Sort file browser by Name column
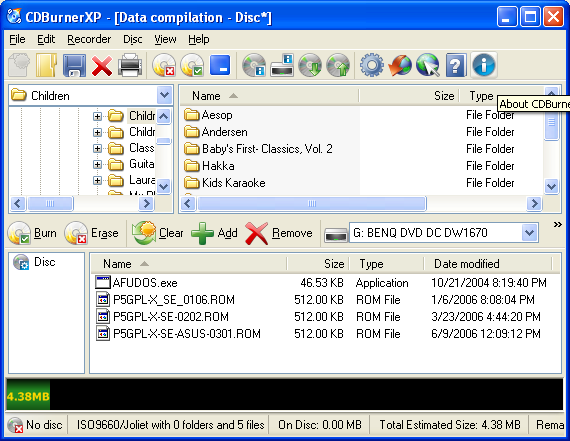Screen dimensions: 570x441 (269, 96)
